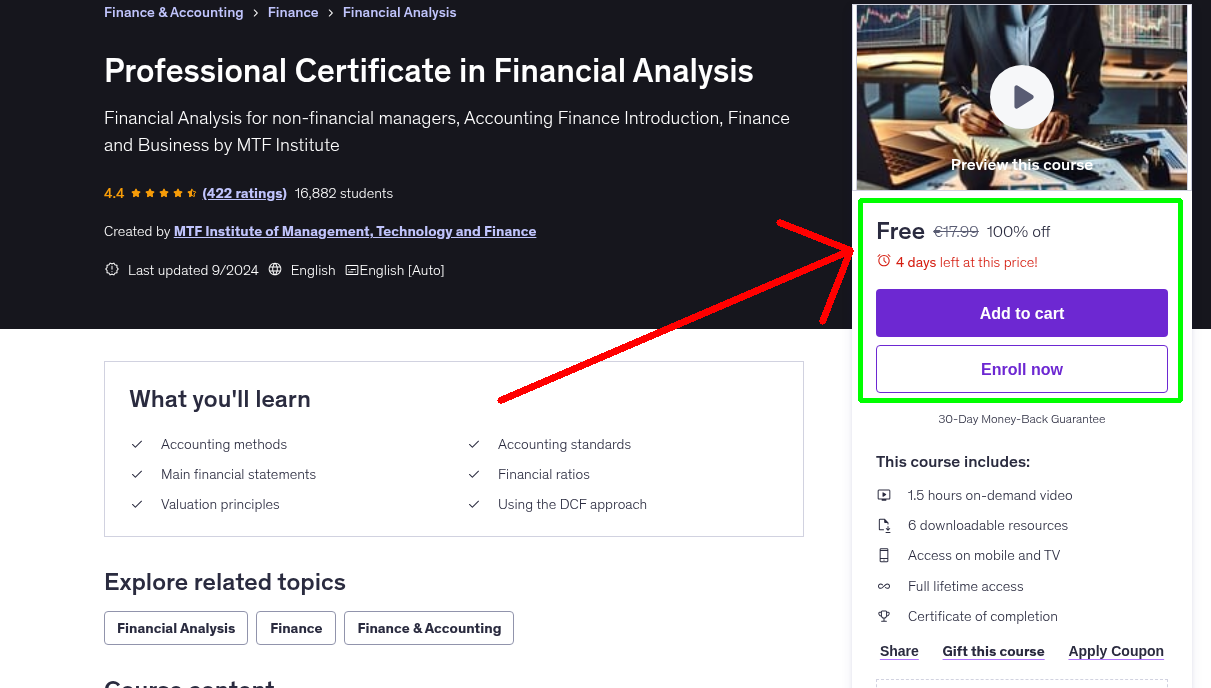The height and width of the screenshot is (688, 1211).
Task: Open the Financial Analysis breadcrumb
Action: point(399,12)
